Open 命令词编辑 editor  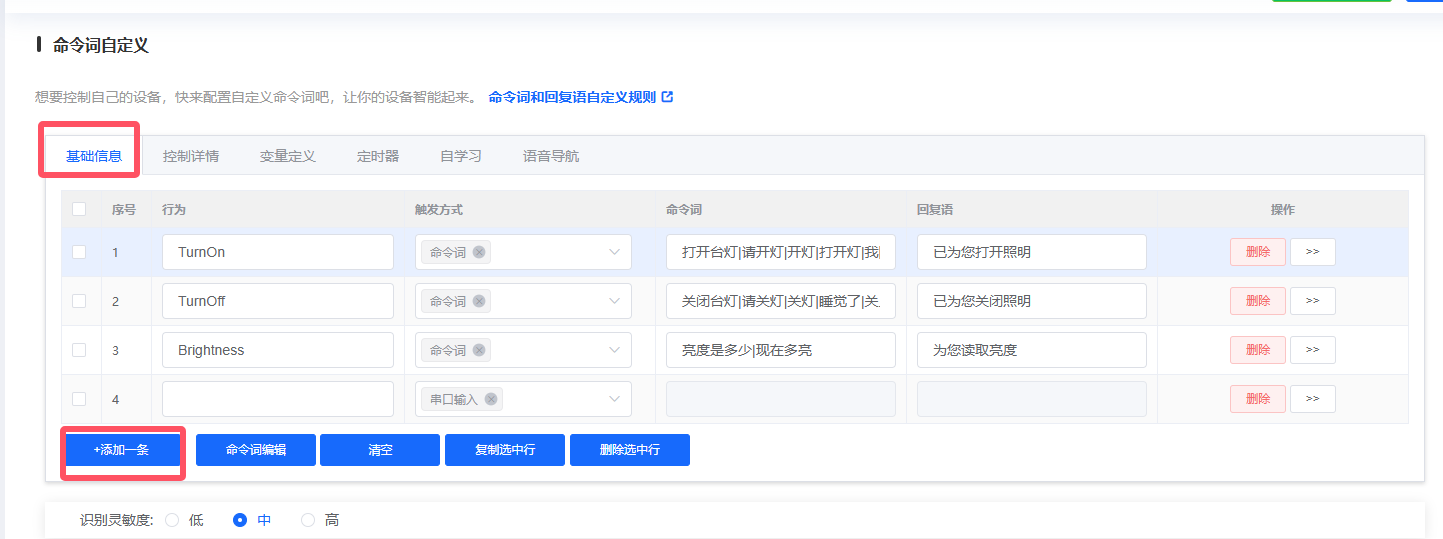click(256, 450)
